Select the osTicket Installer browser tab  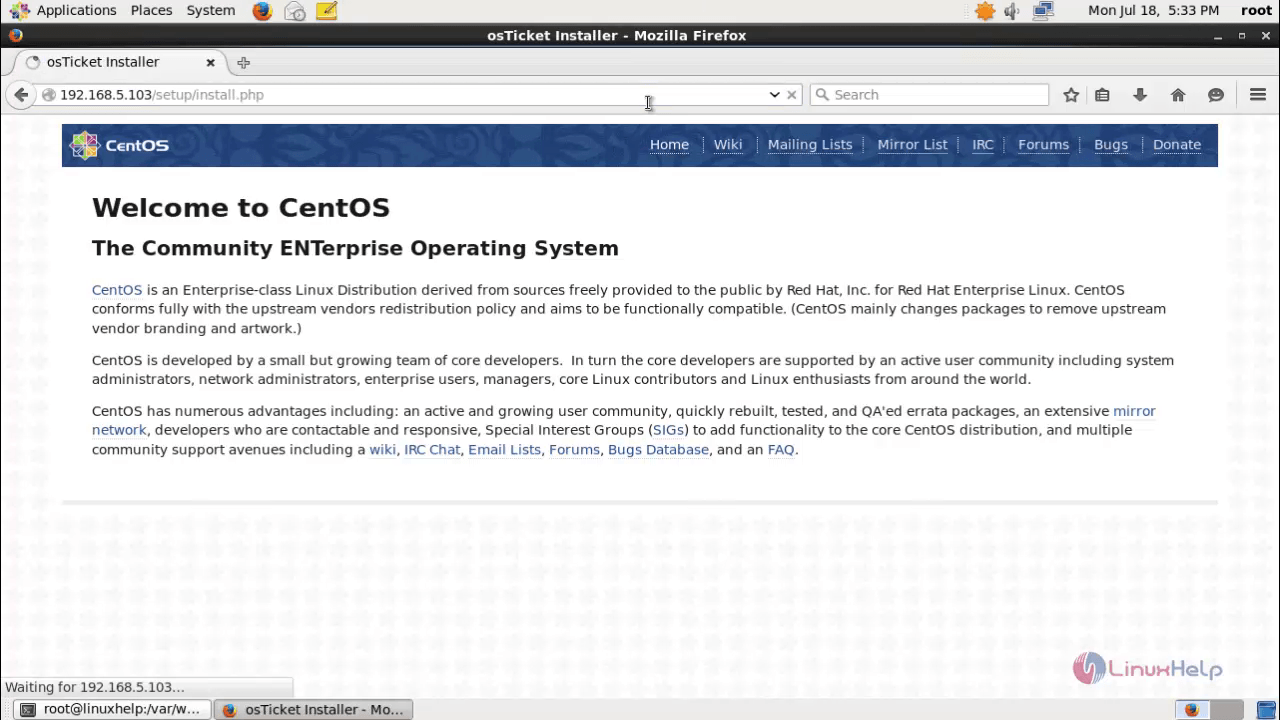click(121, 62)
